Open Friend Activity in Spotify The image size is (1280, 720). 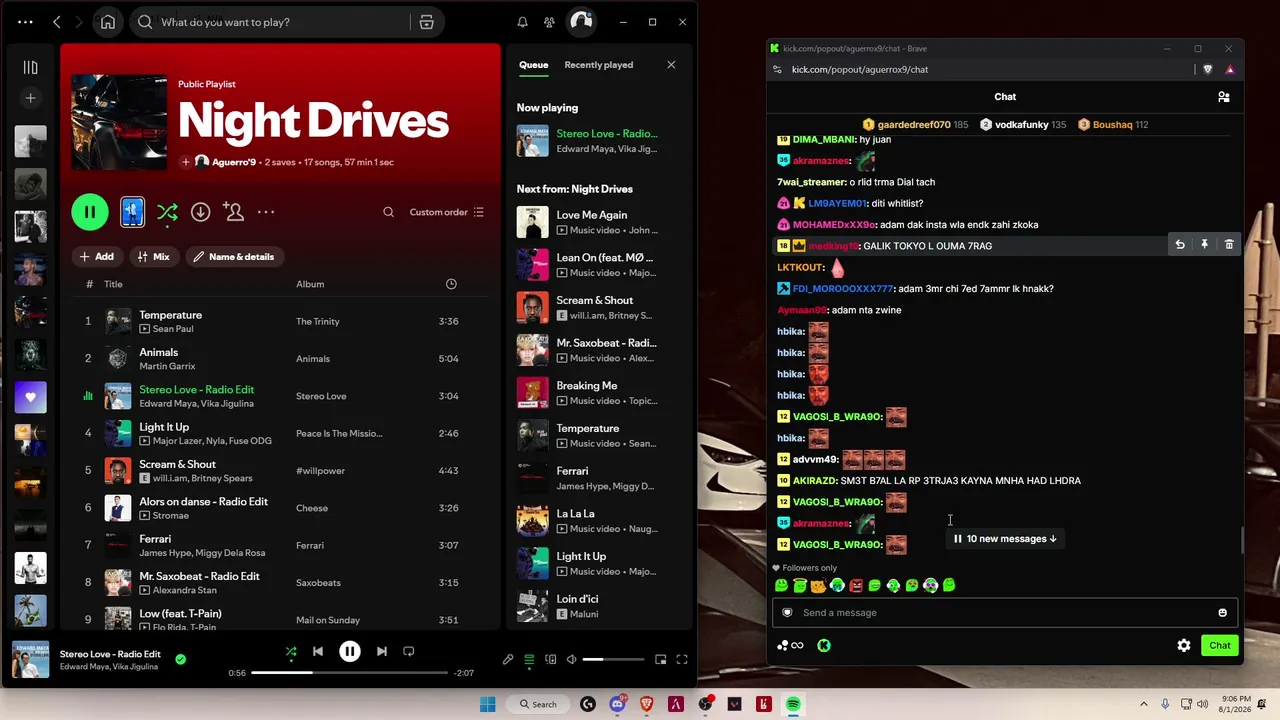pos(549,22)
